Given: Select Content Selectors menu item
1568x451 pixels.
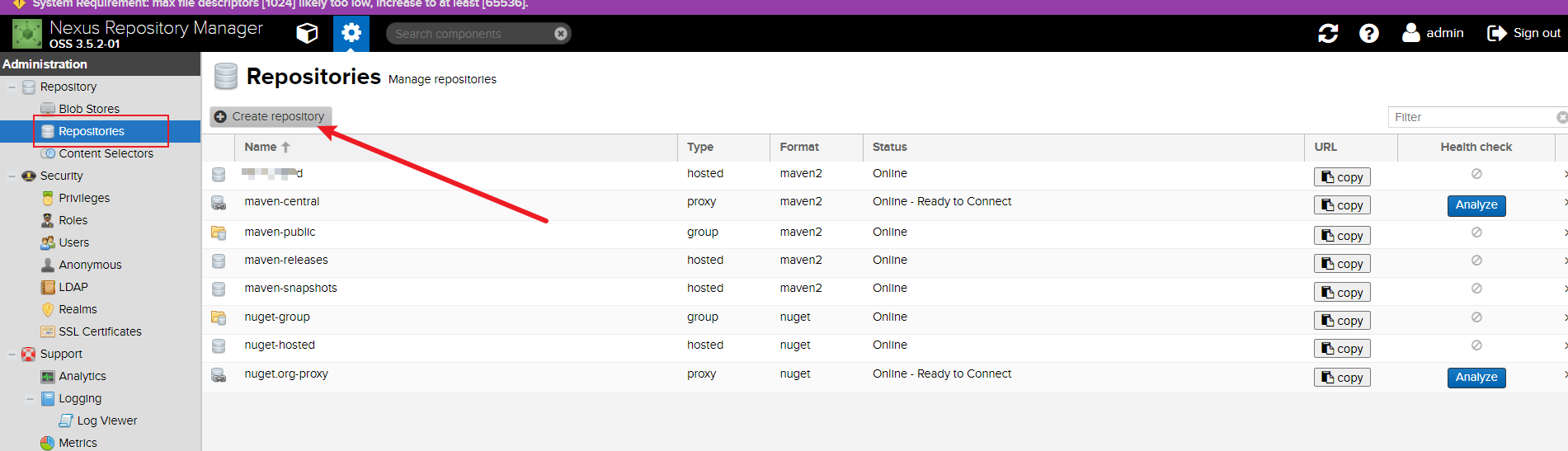Looking at the screenshot, I should [x=106, y=153].
